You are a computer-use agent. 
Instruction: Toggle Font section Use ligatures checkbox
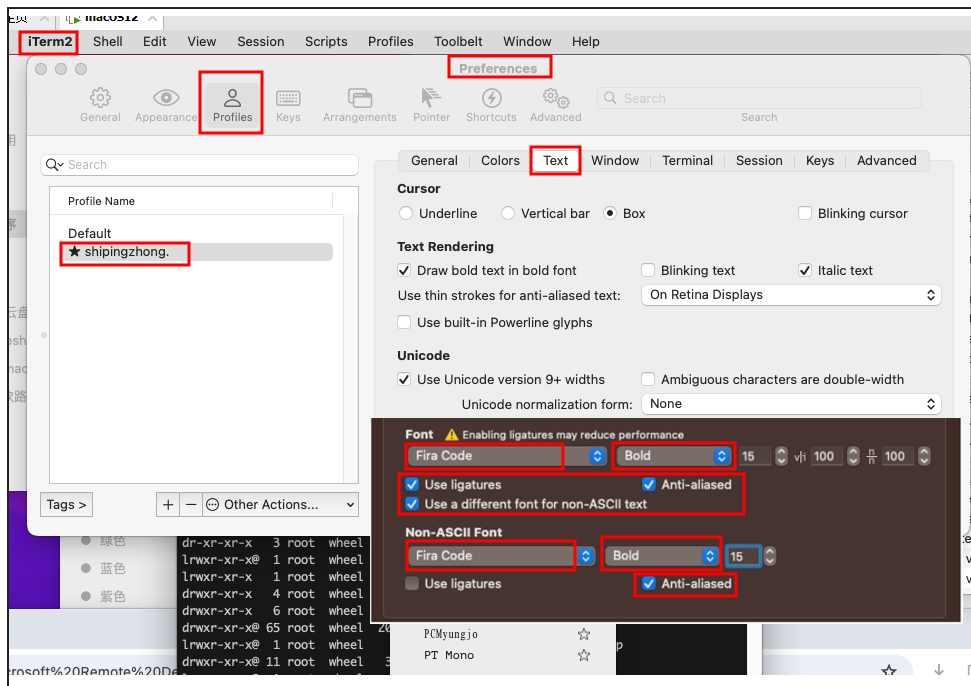pyautogui.click(x=412, y=485)
